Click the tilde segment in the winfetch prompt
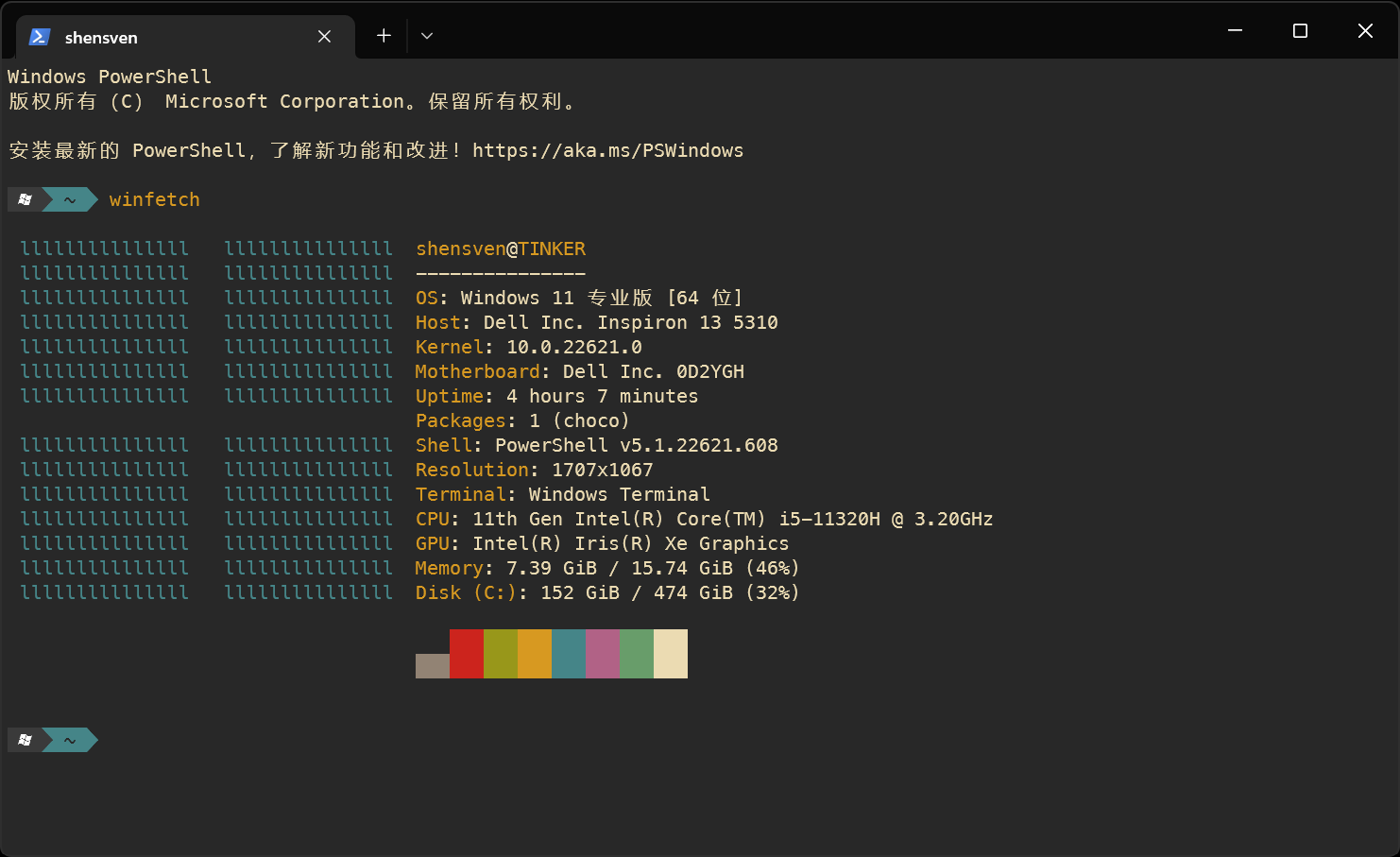The image size is (1400, 857). pyautogui.click(x=70, y=199)
